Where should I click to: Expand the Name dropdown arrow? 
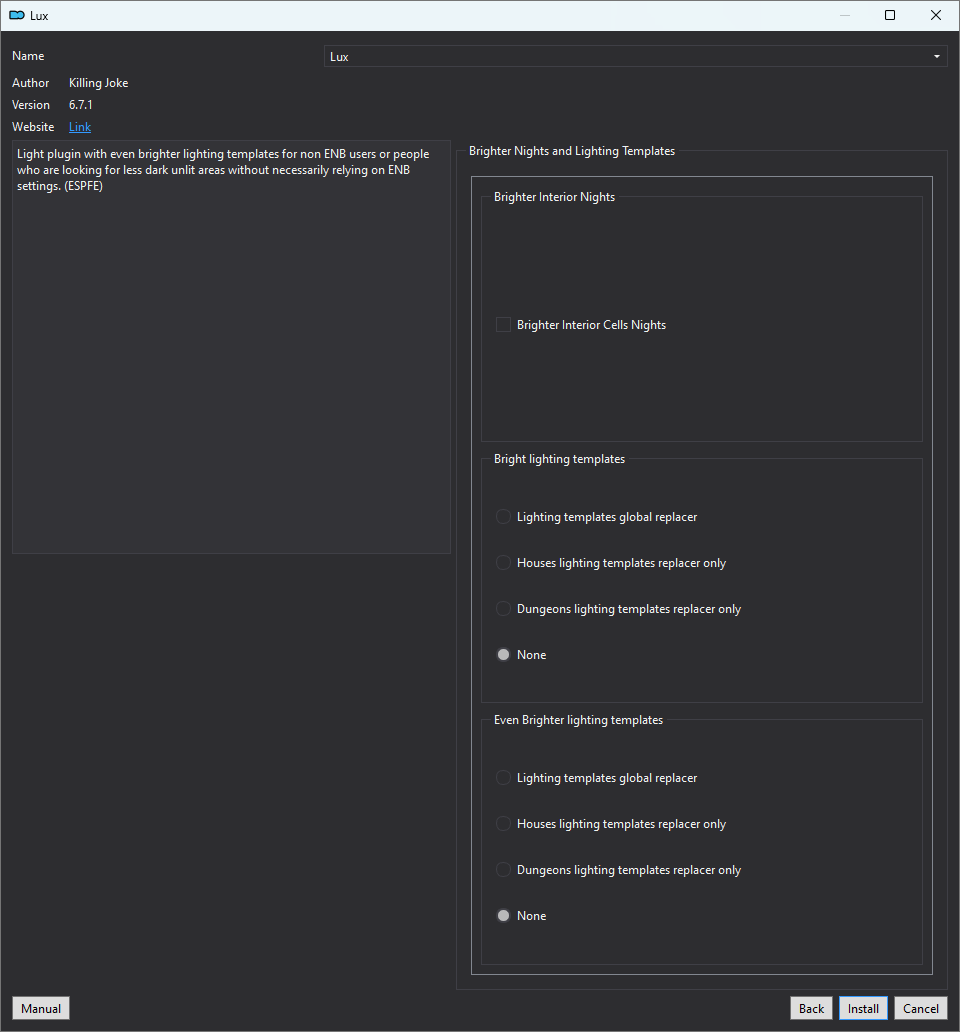click(936, 57)
